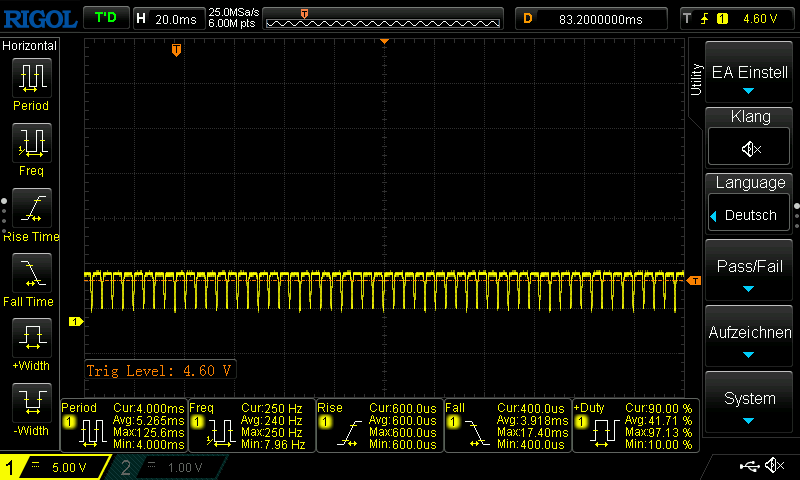Click the speaker mute icon in status bar
The width and height of the screenshot is (800, 480).
click(x=774, y=466)
